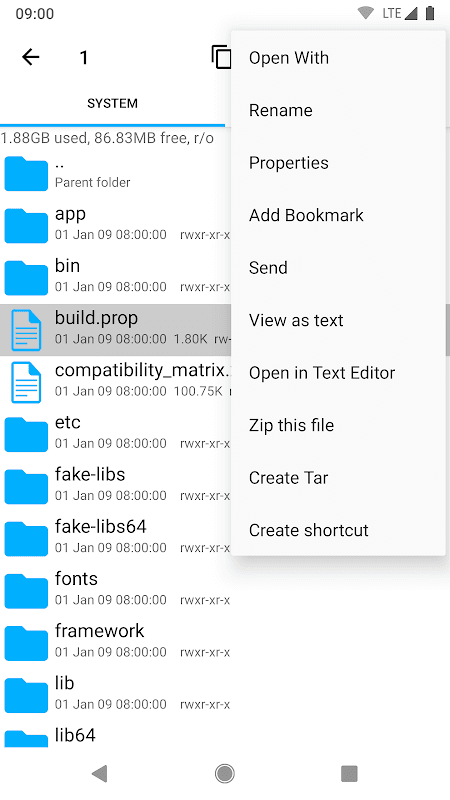450x800 pixels.
Task: Open the fake-libs folder icon
Action: [x=26, y=486]
